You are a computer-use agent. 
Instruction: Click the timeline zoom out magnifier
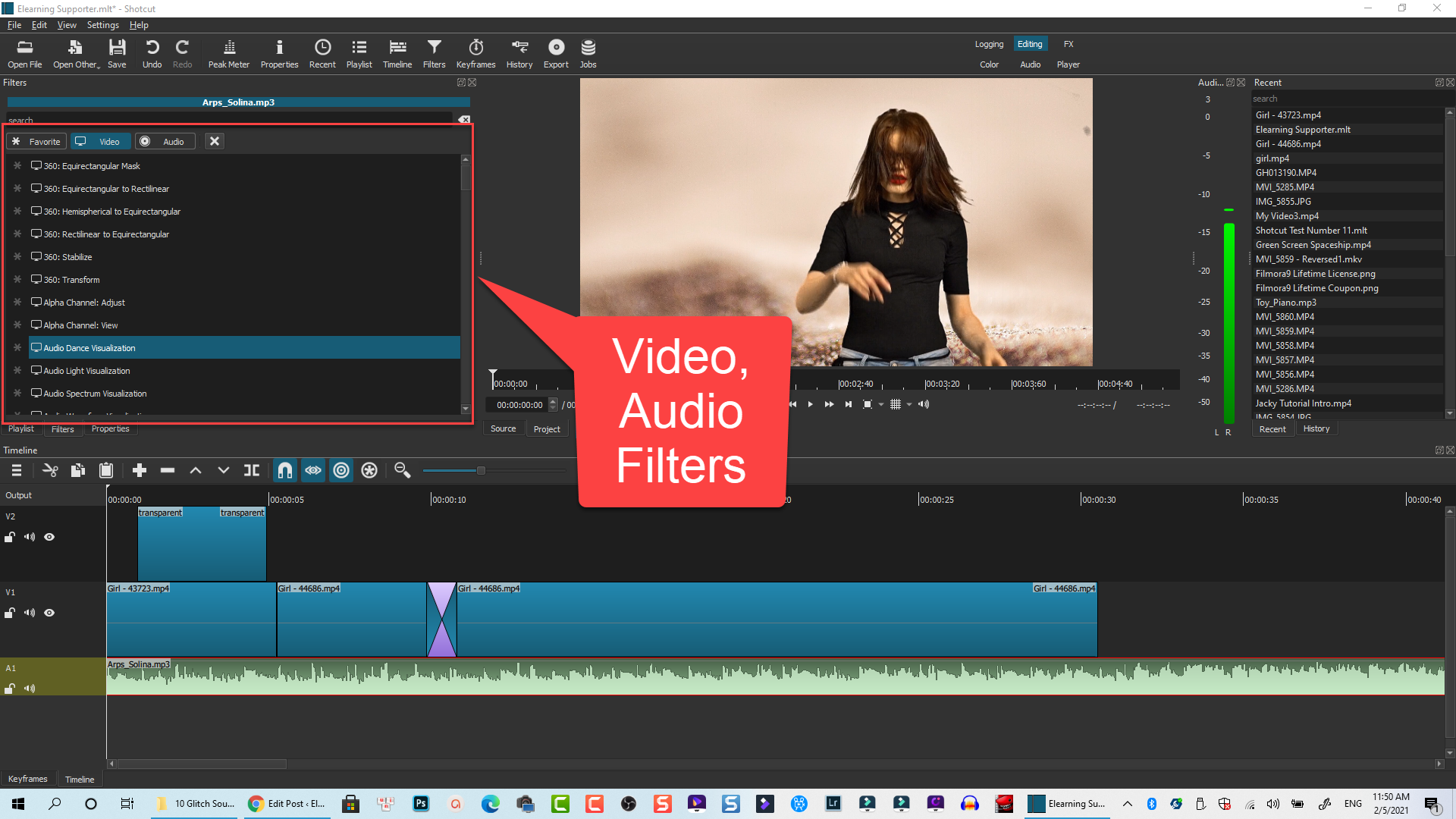click(x=402, y=470)
